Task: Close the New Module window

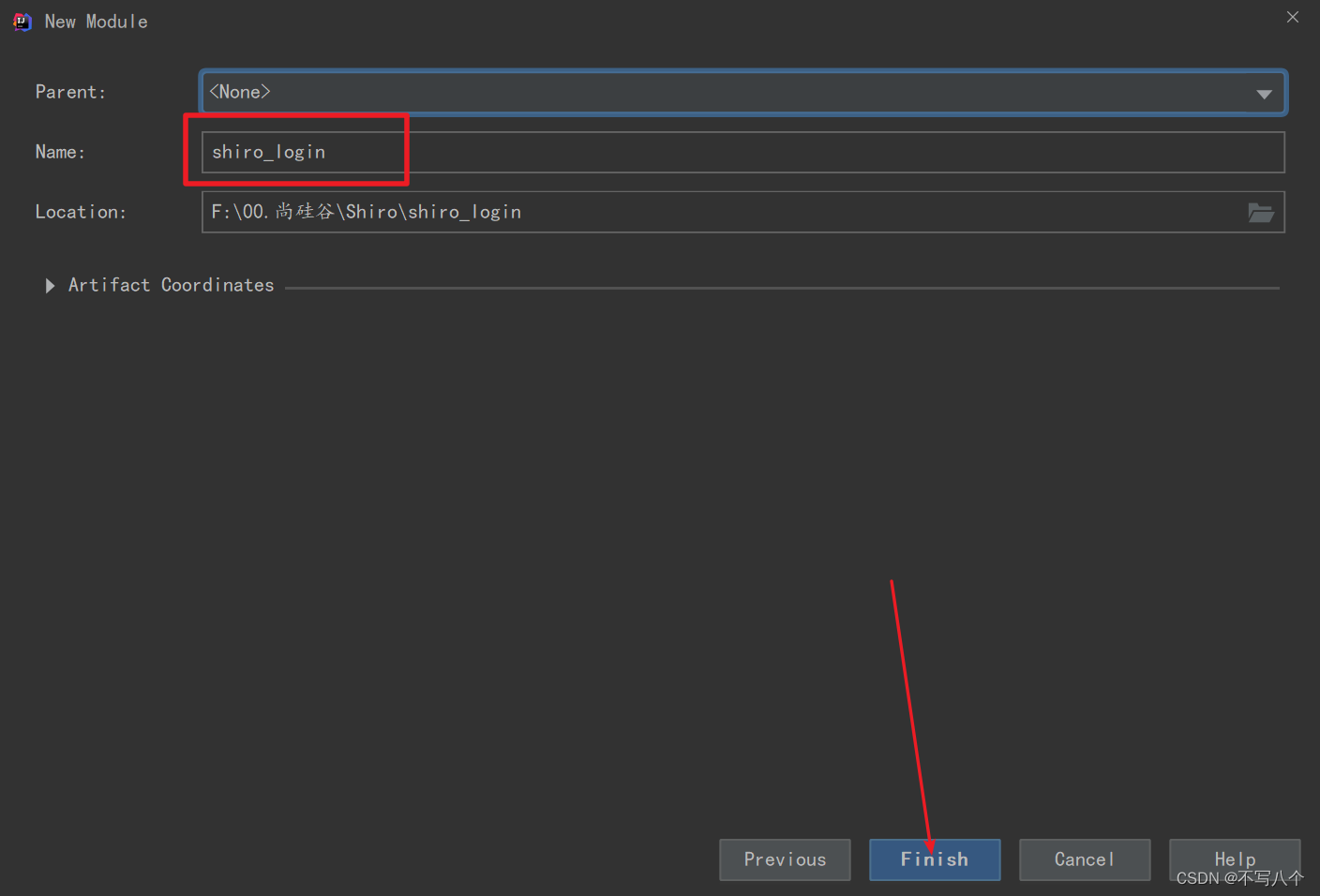Action: (1293, 17)
